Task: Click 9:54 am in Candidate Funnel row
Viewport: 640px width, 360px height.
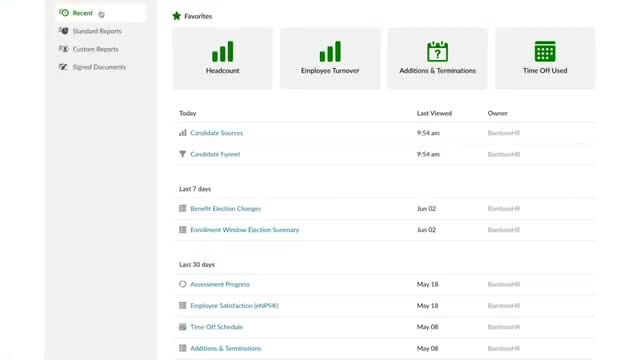Action: (x=428, y=154)
